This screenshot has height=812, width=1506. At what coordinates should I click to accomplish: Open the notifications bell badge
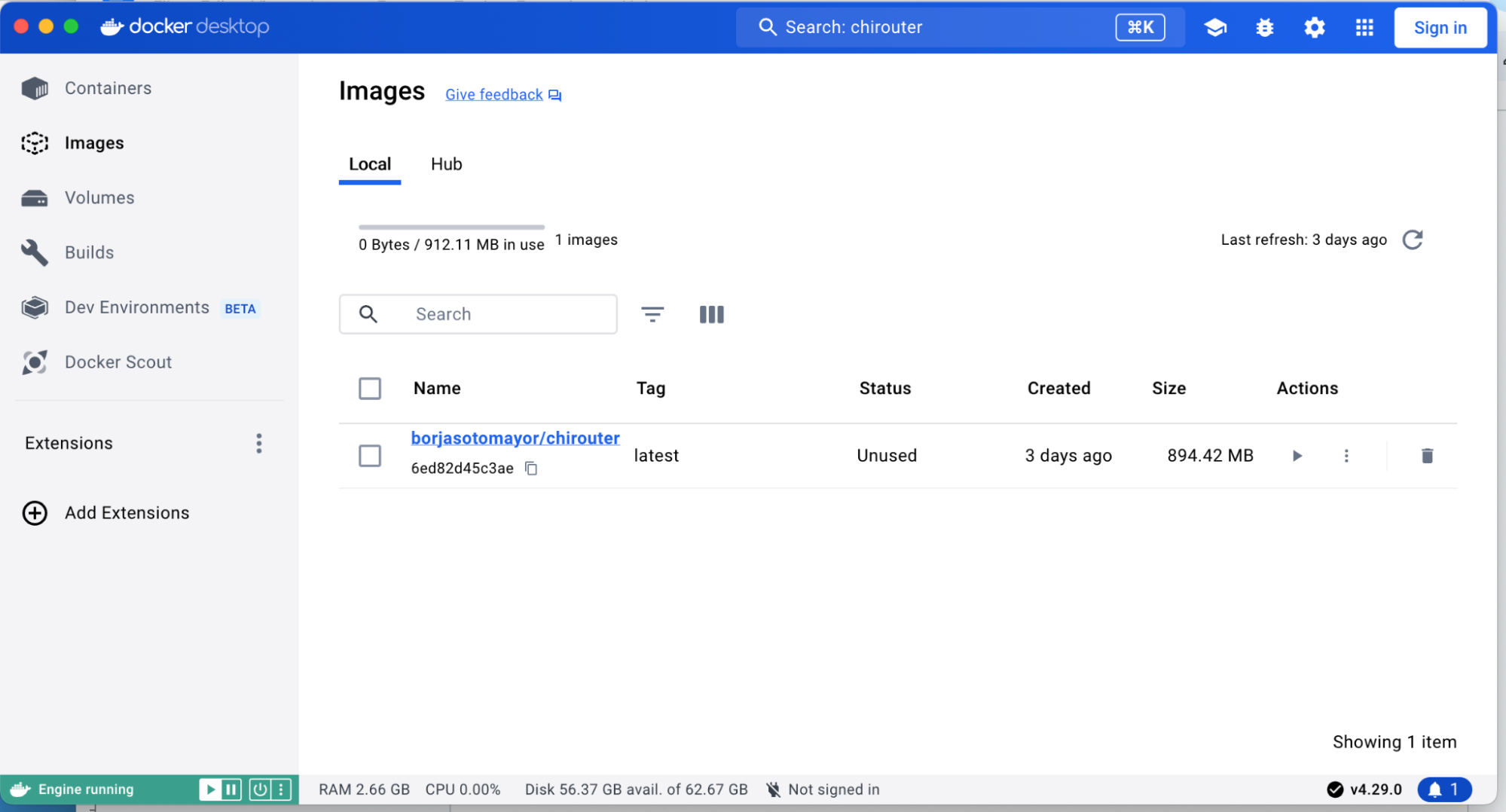[x=1444, y=789]
